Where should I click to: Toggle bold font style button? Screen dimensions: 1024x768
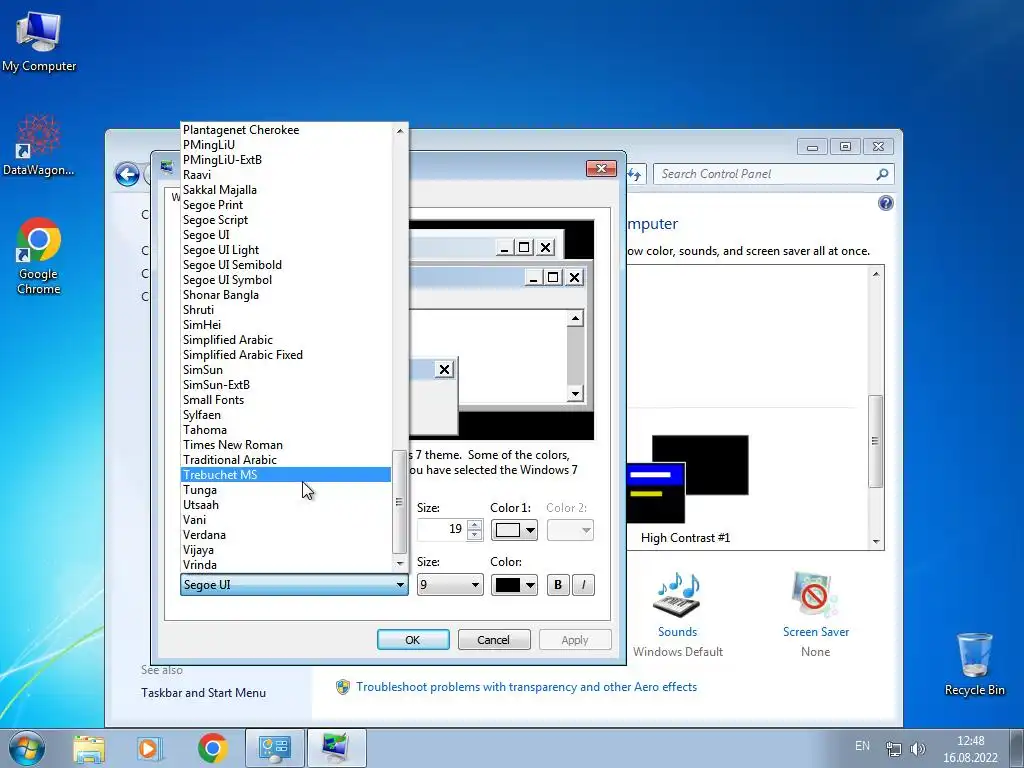coord(558,584)
